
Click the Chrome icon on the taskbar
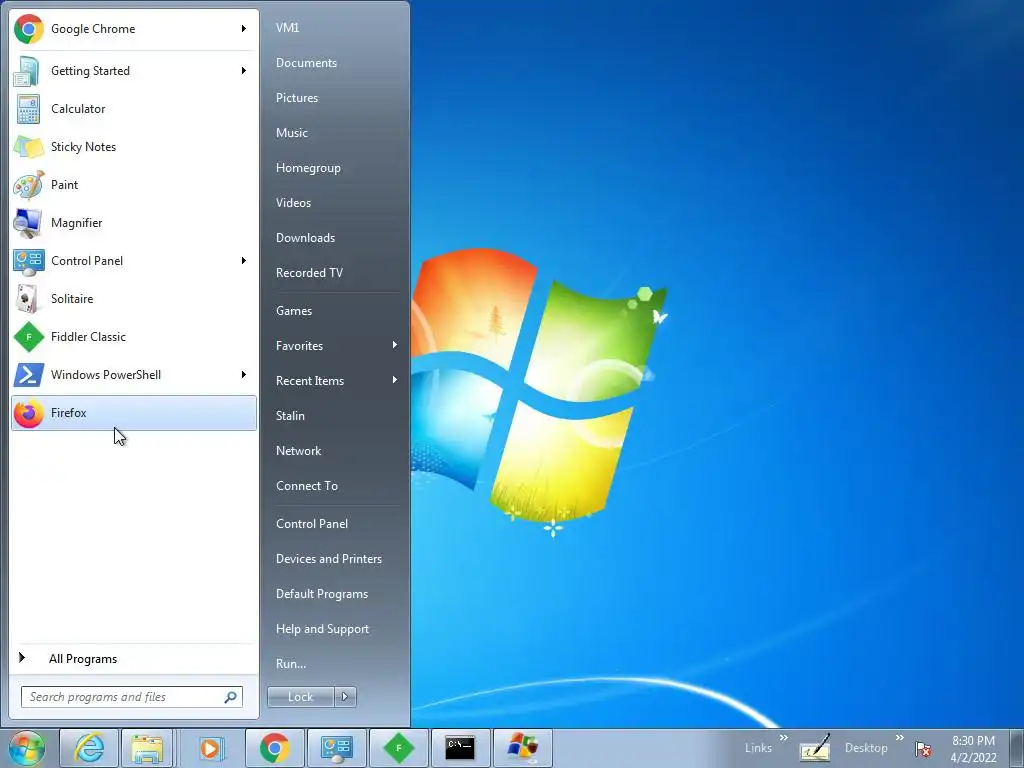pyautogui.click(x=274, y=748)
